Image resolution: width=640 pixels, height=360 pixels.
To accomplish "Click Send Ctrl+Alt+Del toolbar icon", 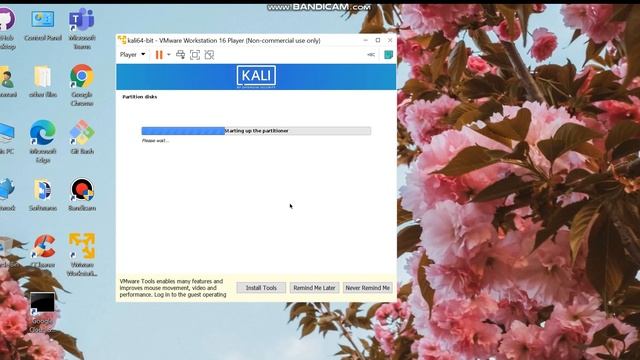I will [180, 55].
